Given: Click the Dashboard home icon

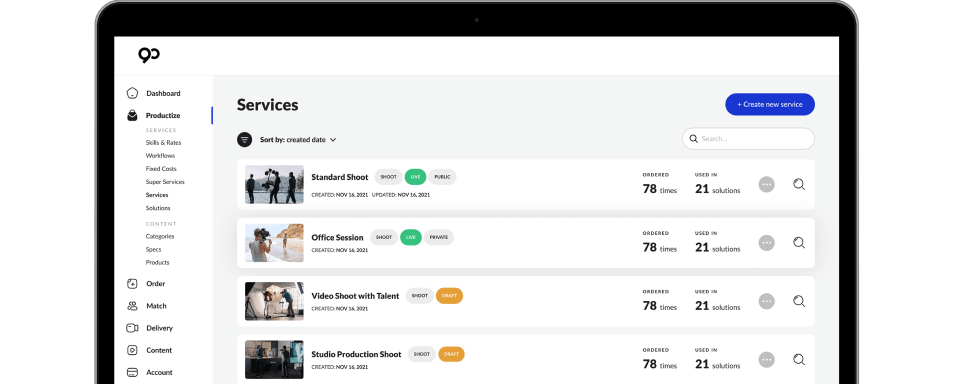Looking at the screenshot, I should (x=132, y=93).
